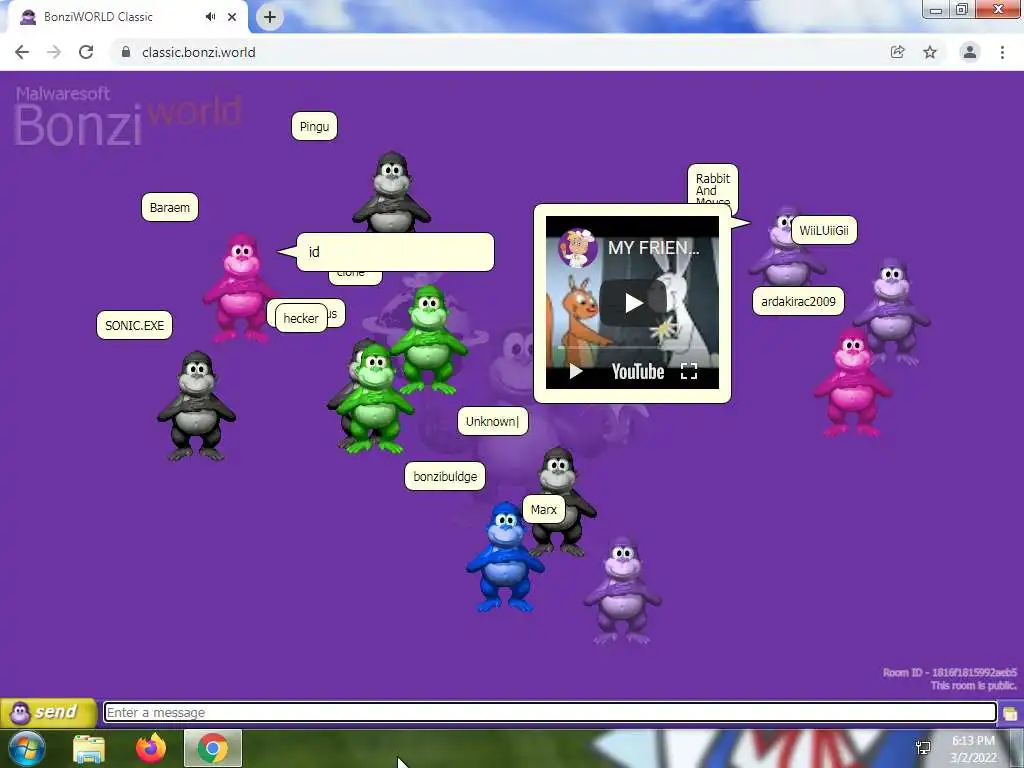Click the black Bonzi under the Pingu tag
1024x768 pixels.
(x=391, y=193)
